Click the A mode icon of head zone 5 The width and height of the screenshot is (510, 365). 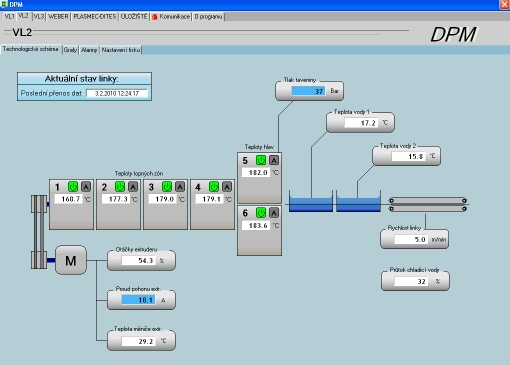(x=274, y=160)
